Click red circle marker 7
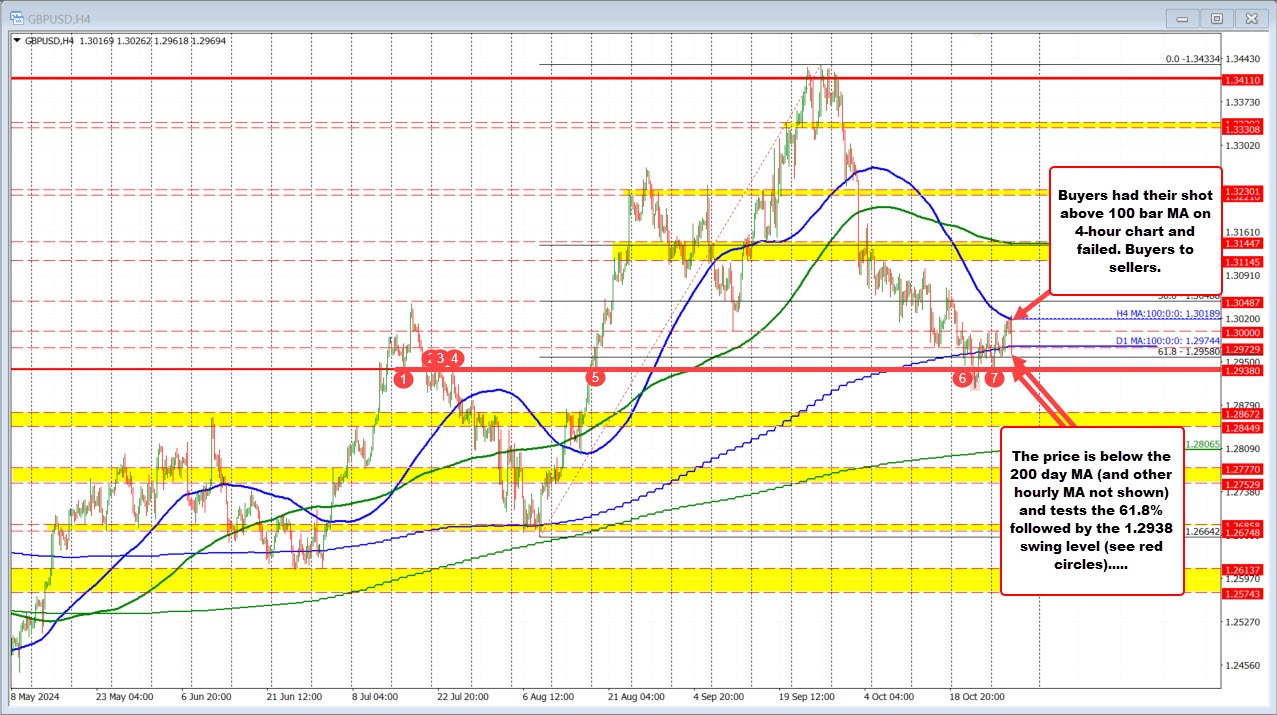This screenshot has height=715, width=1277. click(x=995, y=378)
